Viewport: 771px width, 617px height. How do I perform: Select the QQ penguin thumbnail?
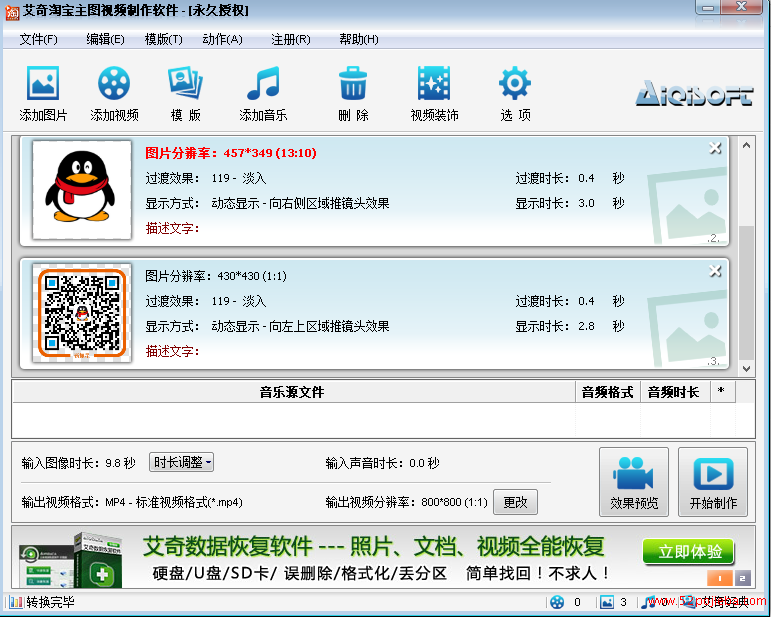tap(82, 190)
